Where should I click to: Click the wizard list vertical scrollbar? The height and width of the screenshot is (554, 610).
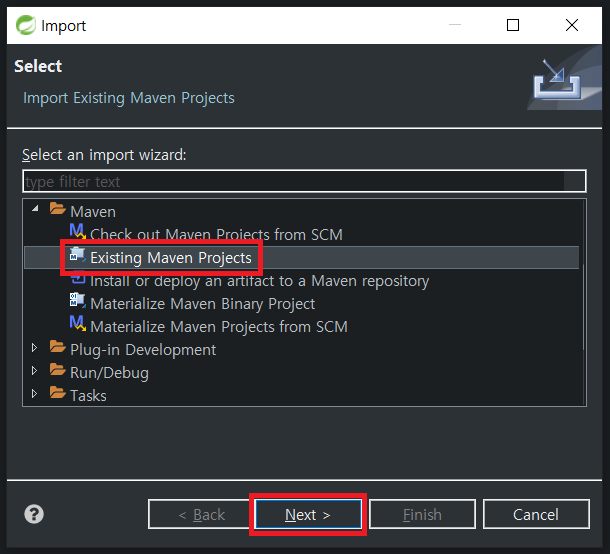pos(583,307)
